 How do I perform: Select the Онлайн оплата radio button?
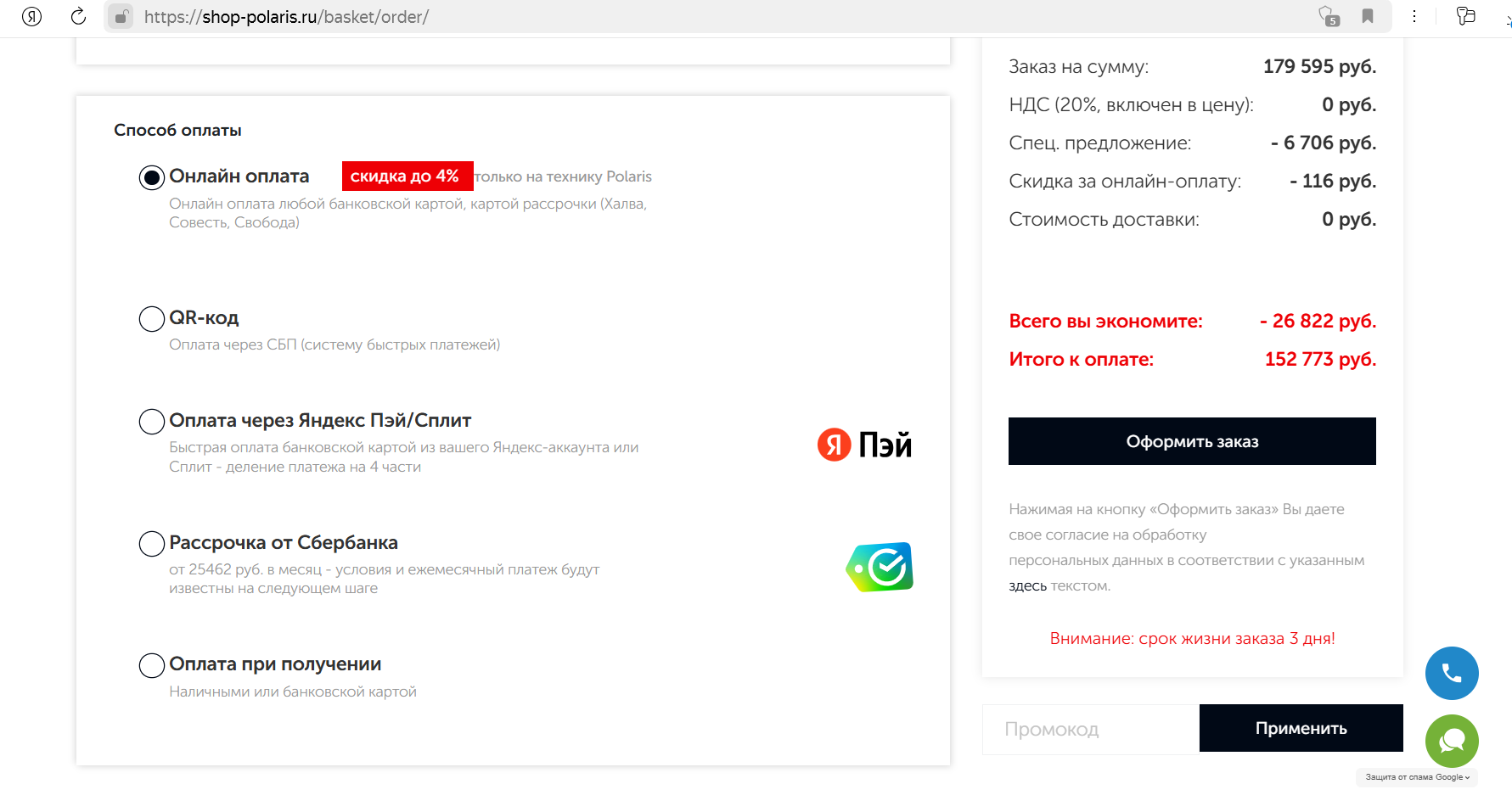point(152,177)
